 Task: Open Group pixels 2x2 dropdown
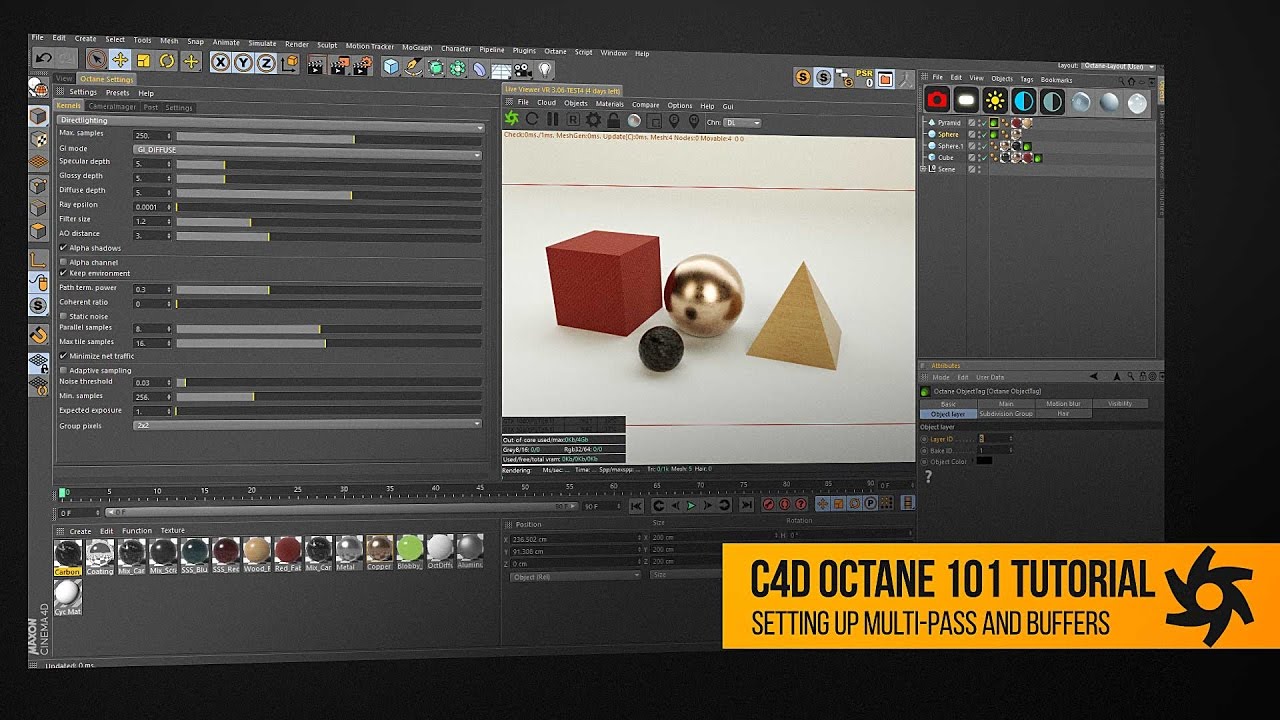point(308,425)
